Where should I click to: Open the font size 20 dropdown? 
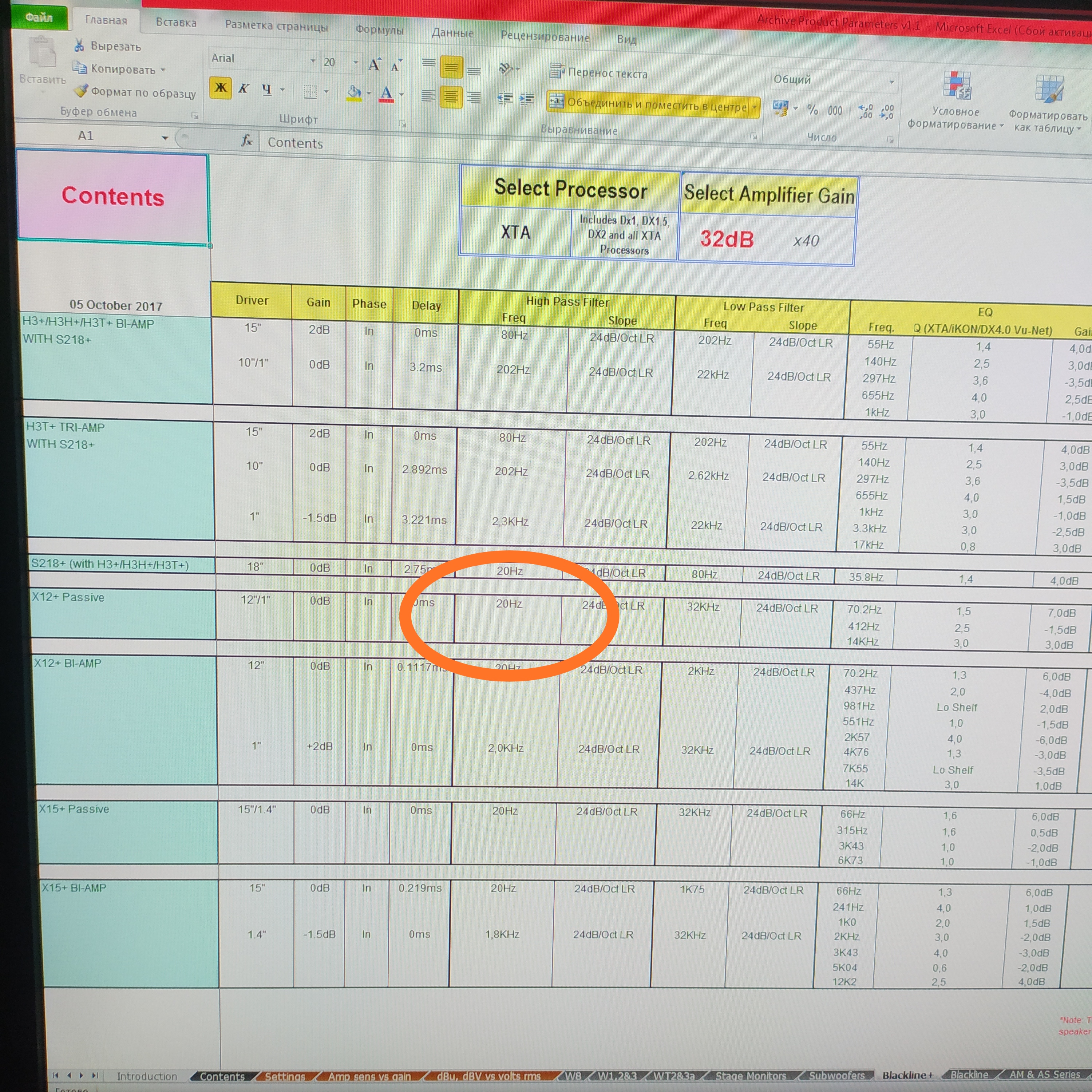(x=356, y=62)
